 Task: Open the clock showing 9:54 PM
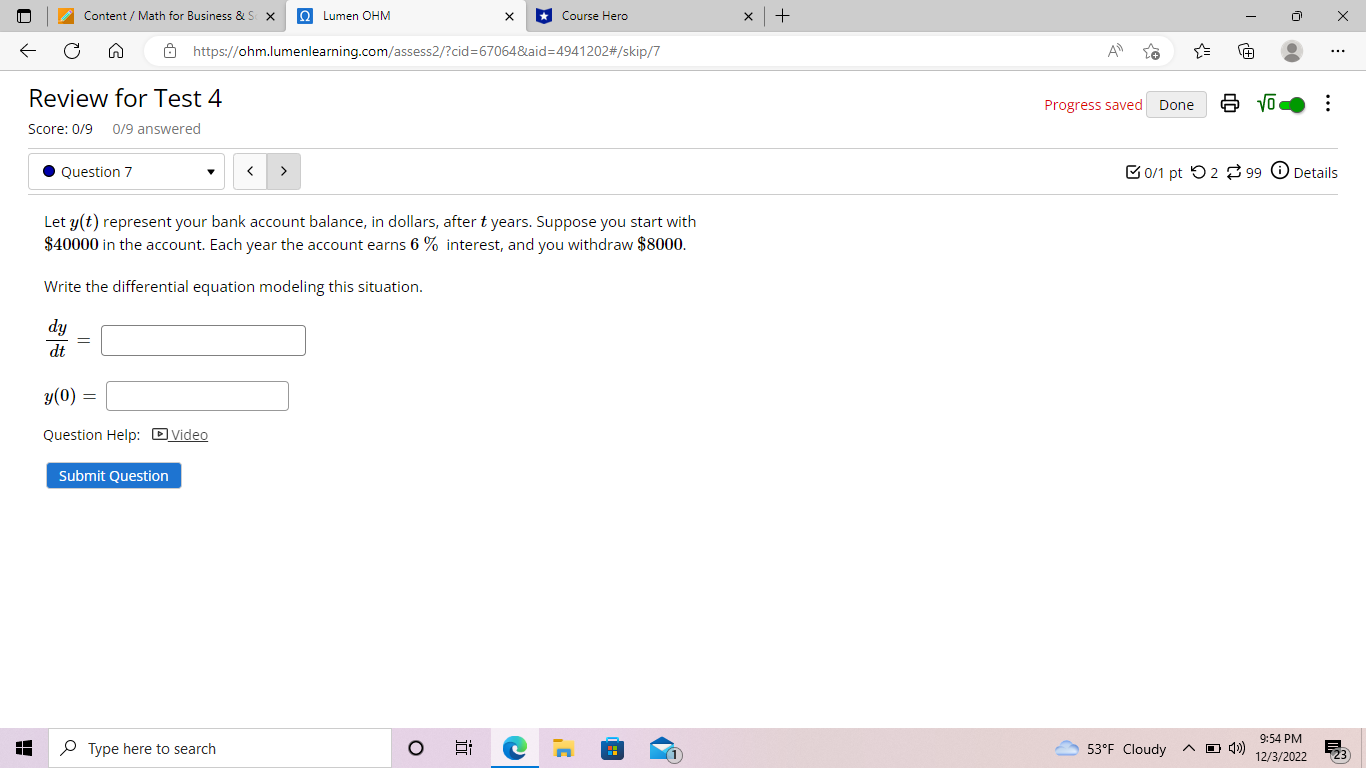1281,747
